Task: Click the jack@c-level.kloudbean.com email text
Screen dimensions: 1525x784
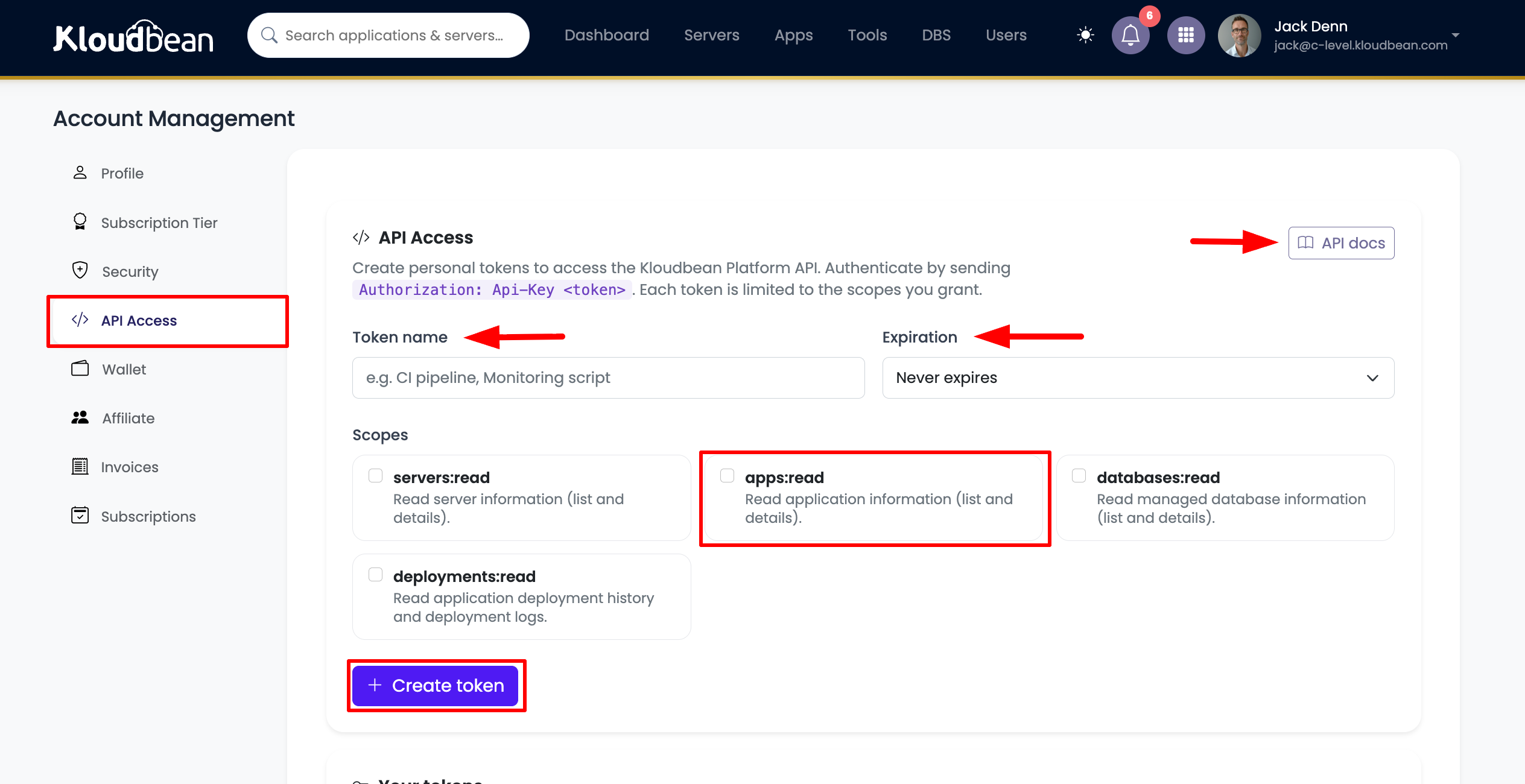Action: click(1360, 45)
